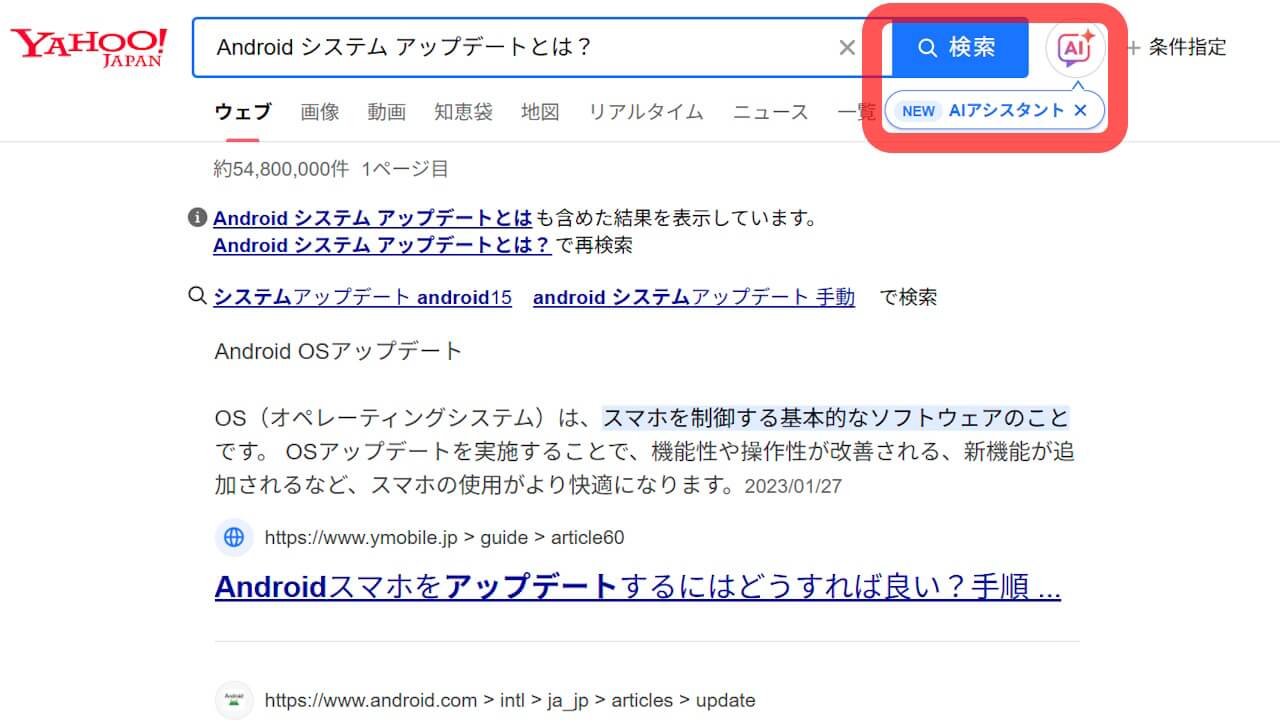Click the result count '約54,800,000件'
1280x720 pixels.
click(x=281, y=169)
